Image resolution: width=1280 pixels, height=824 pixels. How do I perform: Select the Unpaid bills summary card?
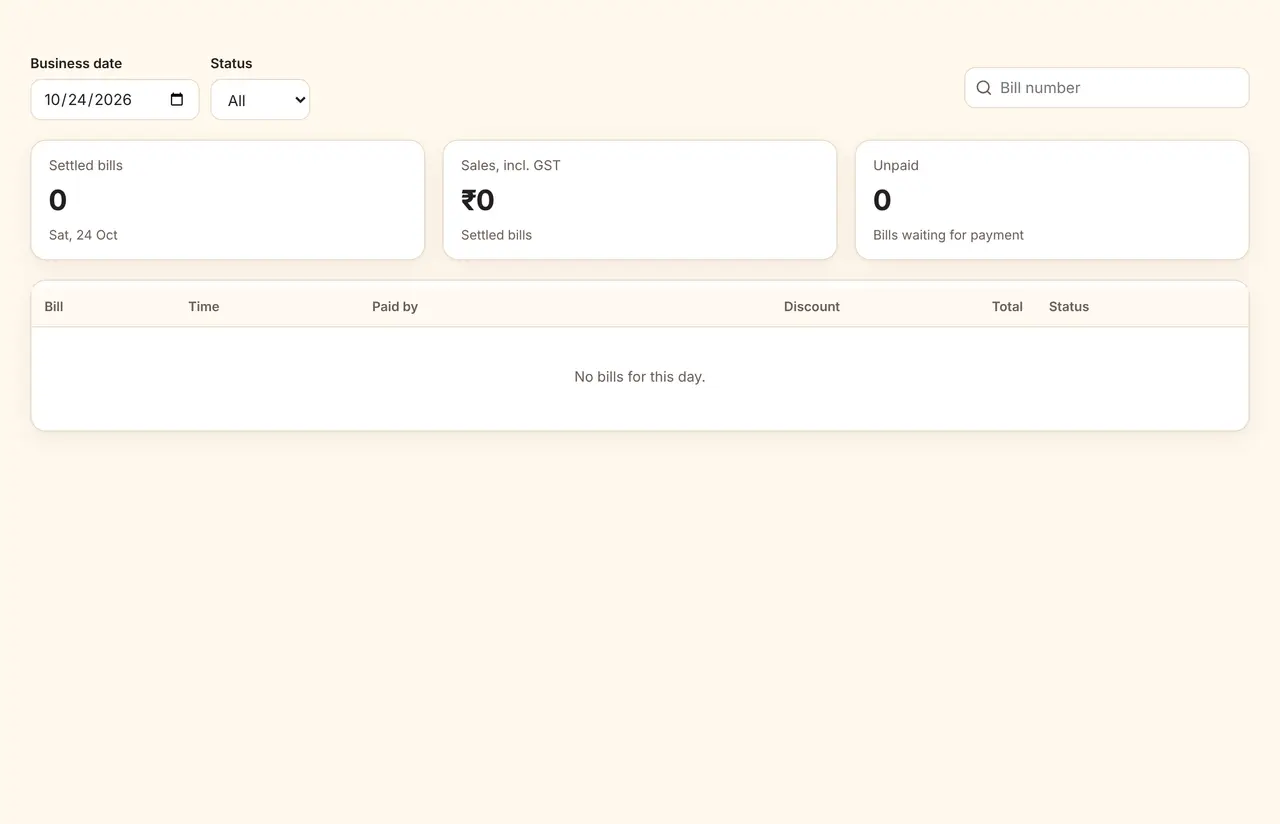(1052, 200)
